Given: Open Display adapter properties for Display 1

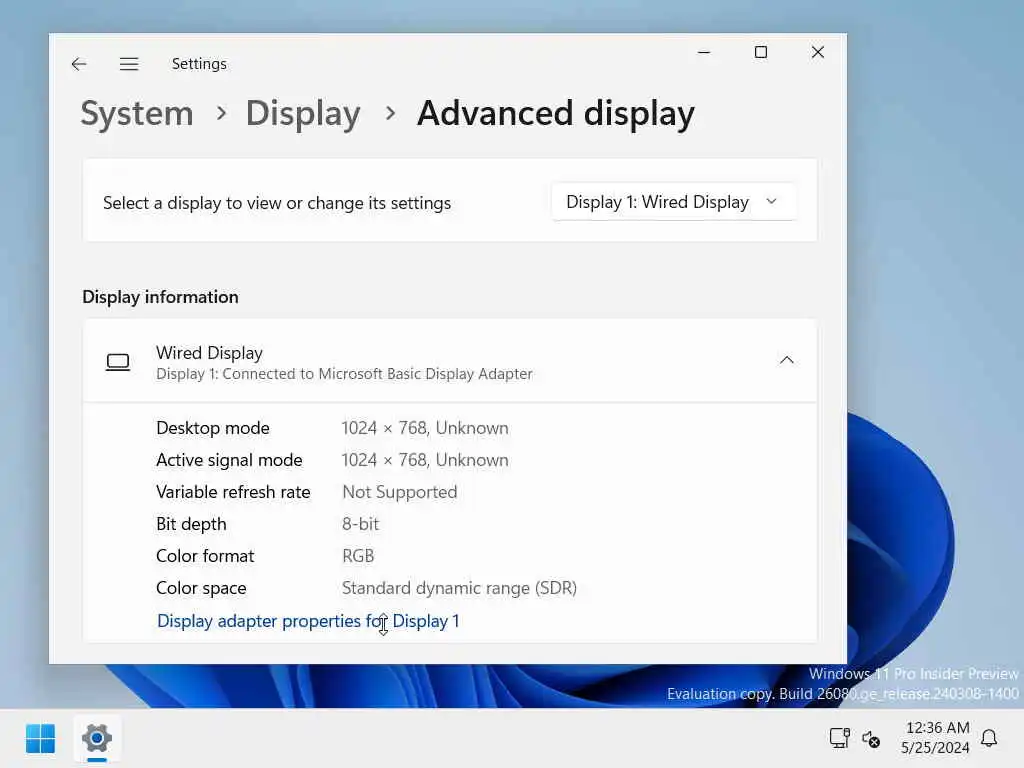Looking at the screenshot, I should pyautogui.click(x=308, y=621).
